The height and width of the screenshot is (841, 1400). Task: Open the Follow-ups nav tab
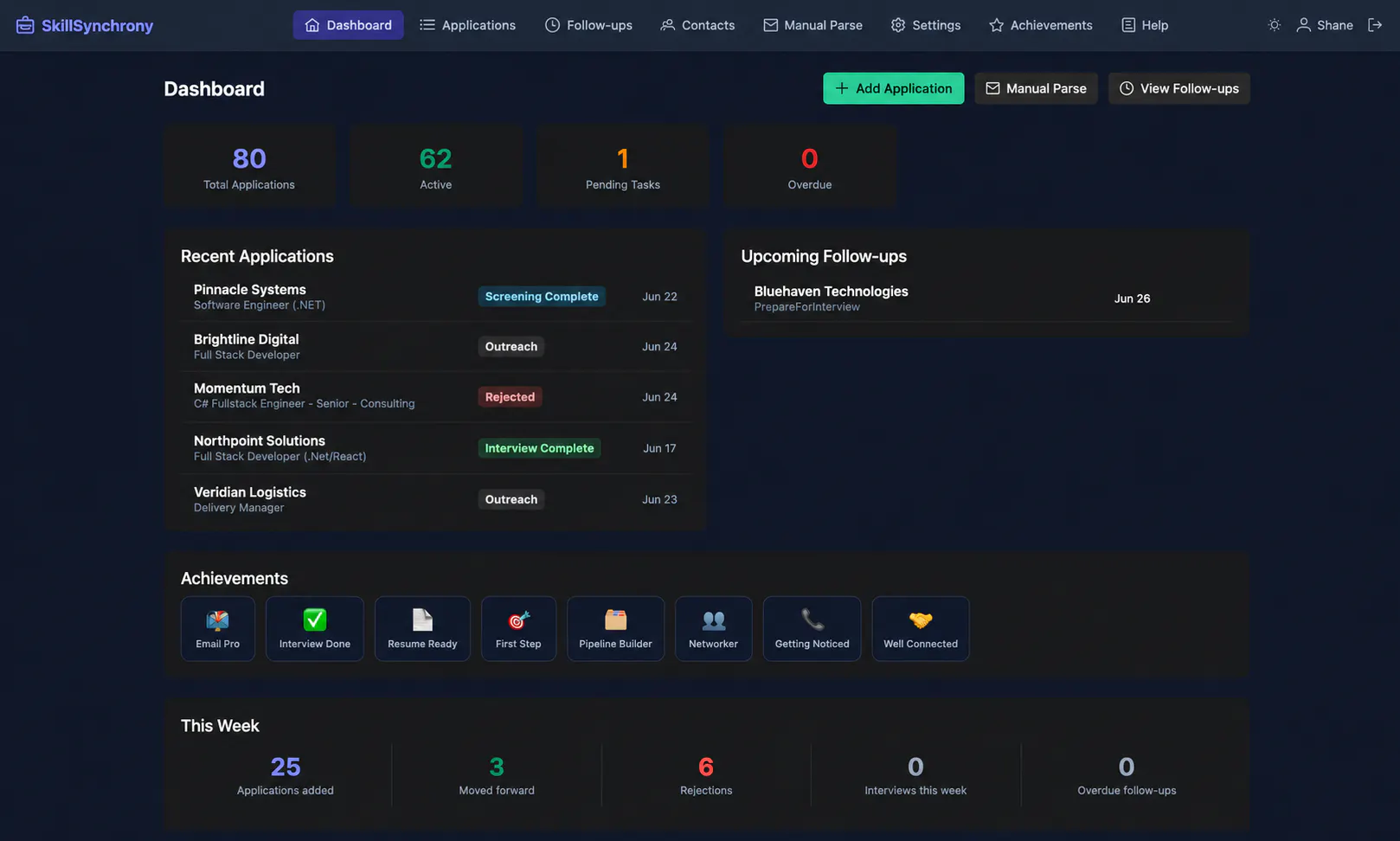tap(588, 25)
